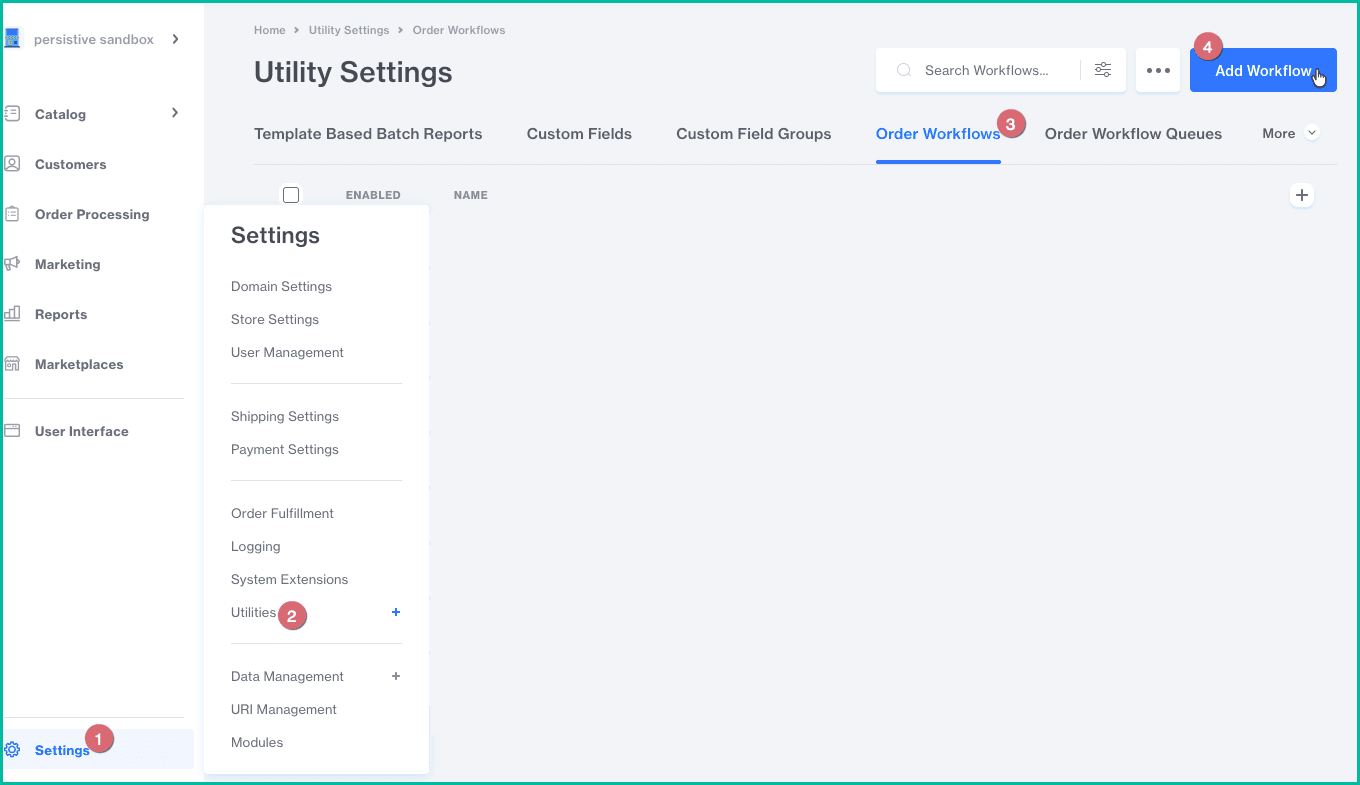
Task: Click the search magnifier icon
Action: (904, 70)
